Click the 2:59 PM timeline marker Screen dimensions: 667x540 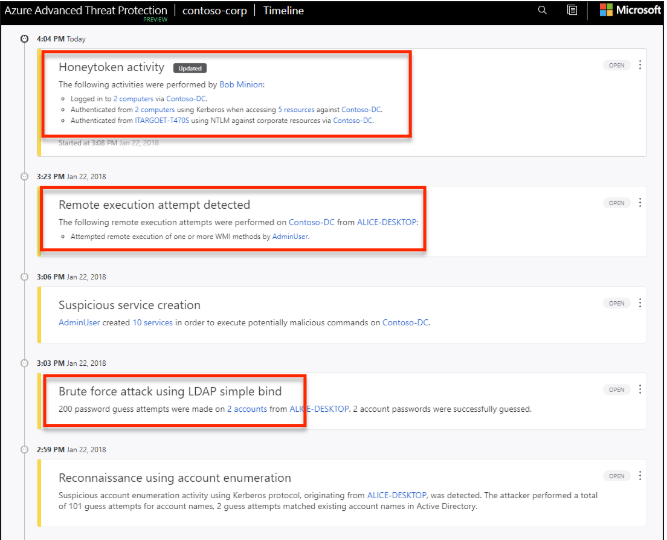(x=25, y=449)
